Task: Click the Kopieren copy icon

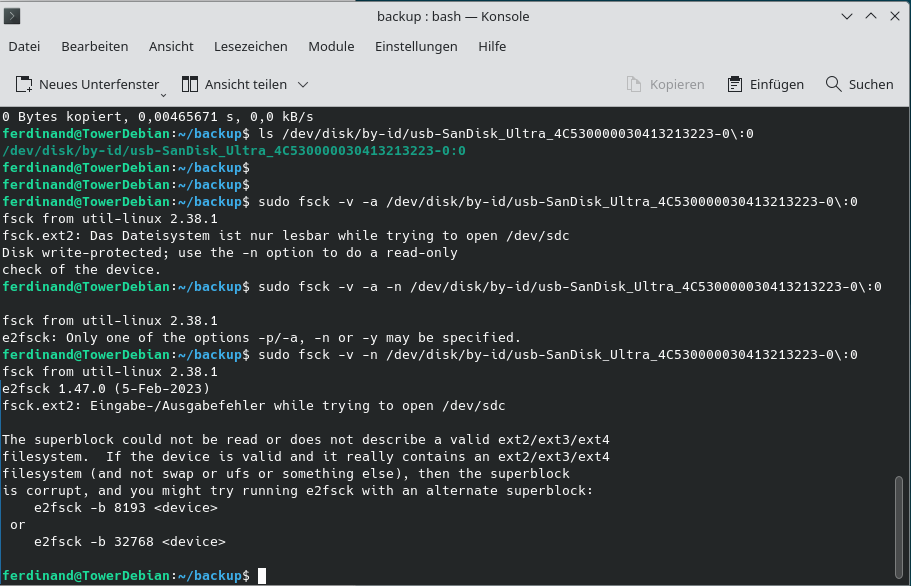Action: (x=634, y=84)
